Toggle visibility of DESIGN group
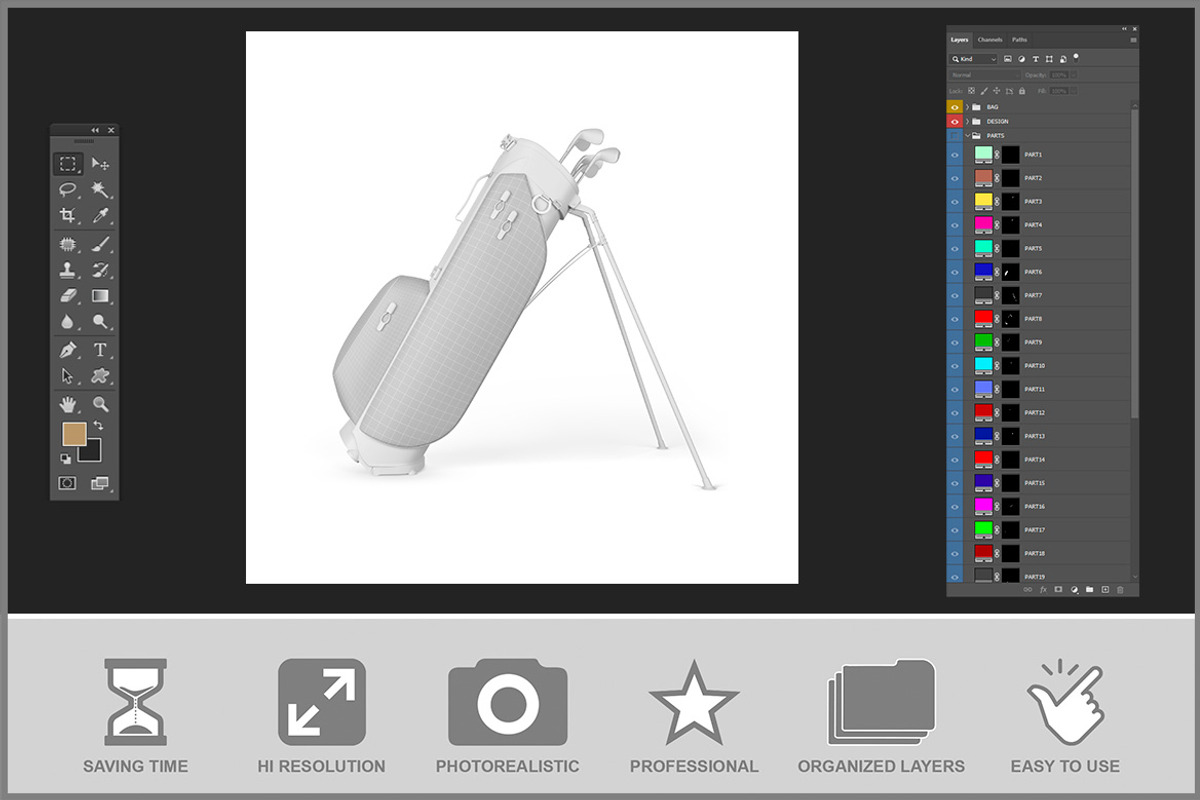The height and width of the screenshot is (800, 1200). pyautogui.click(x=955, y=121)
